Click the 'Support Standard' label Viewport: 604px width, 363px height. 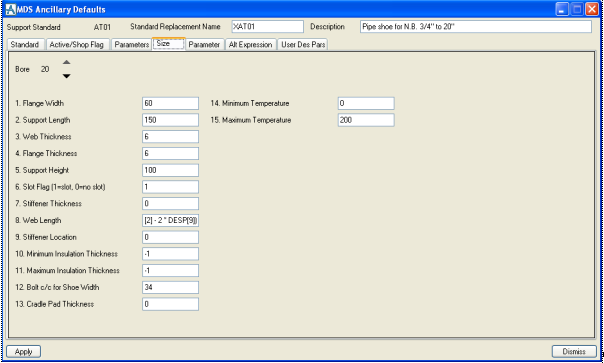34,27
